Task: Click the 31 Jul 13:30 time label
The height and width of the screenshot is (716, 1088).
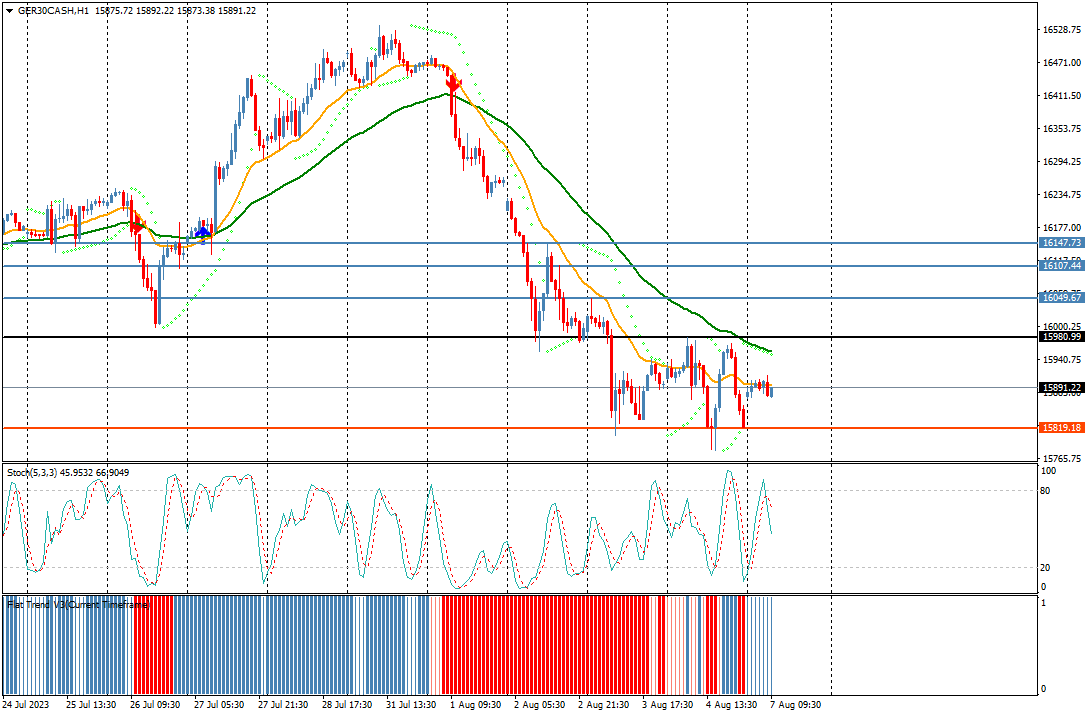Action: tap(411, 704)
